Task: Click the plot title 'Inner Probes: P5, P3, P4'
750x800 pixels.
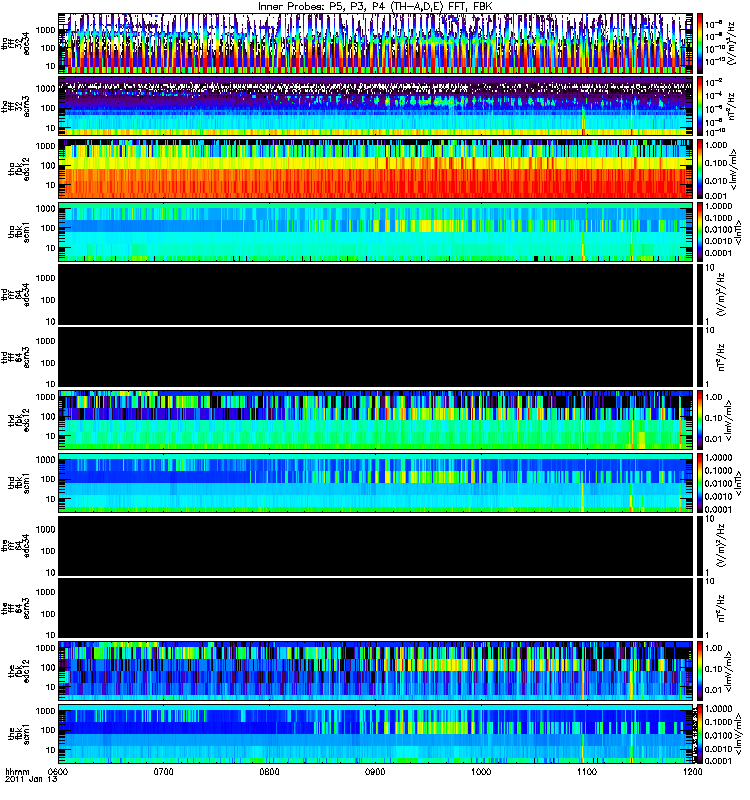Action: tap(321, 7)
